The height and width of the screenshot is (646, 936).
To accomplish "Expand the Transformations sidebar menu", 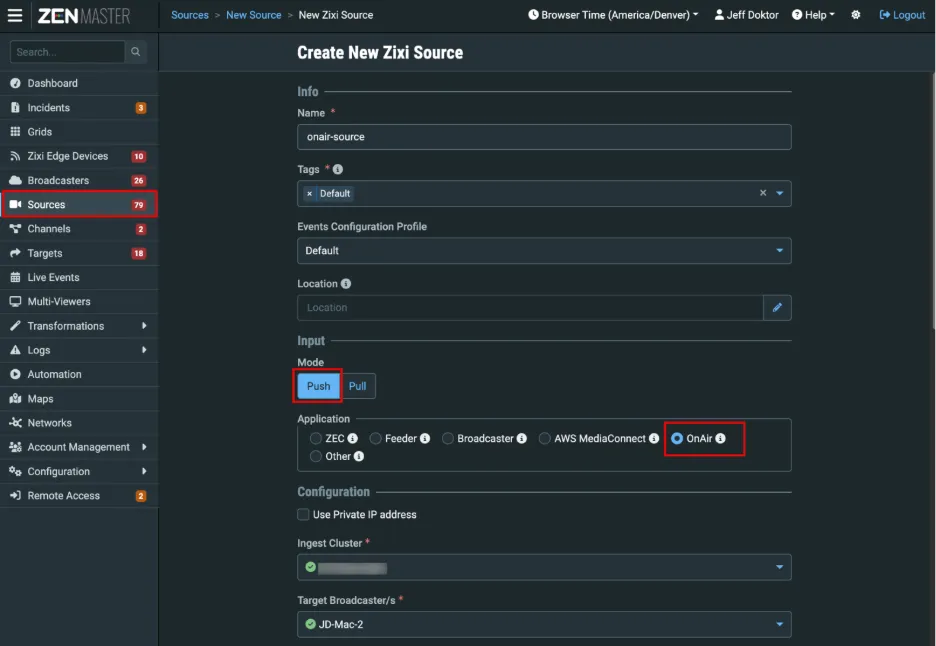I will point(79,326).
